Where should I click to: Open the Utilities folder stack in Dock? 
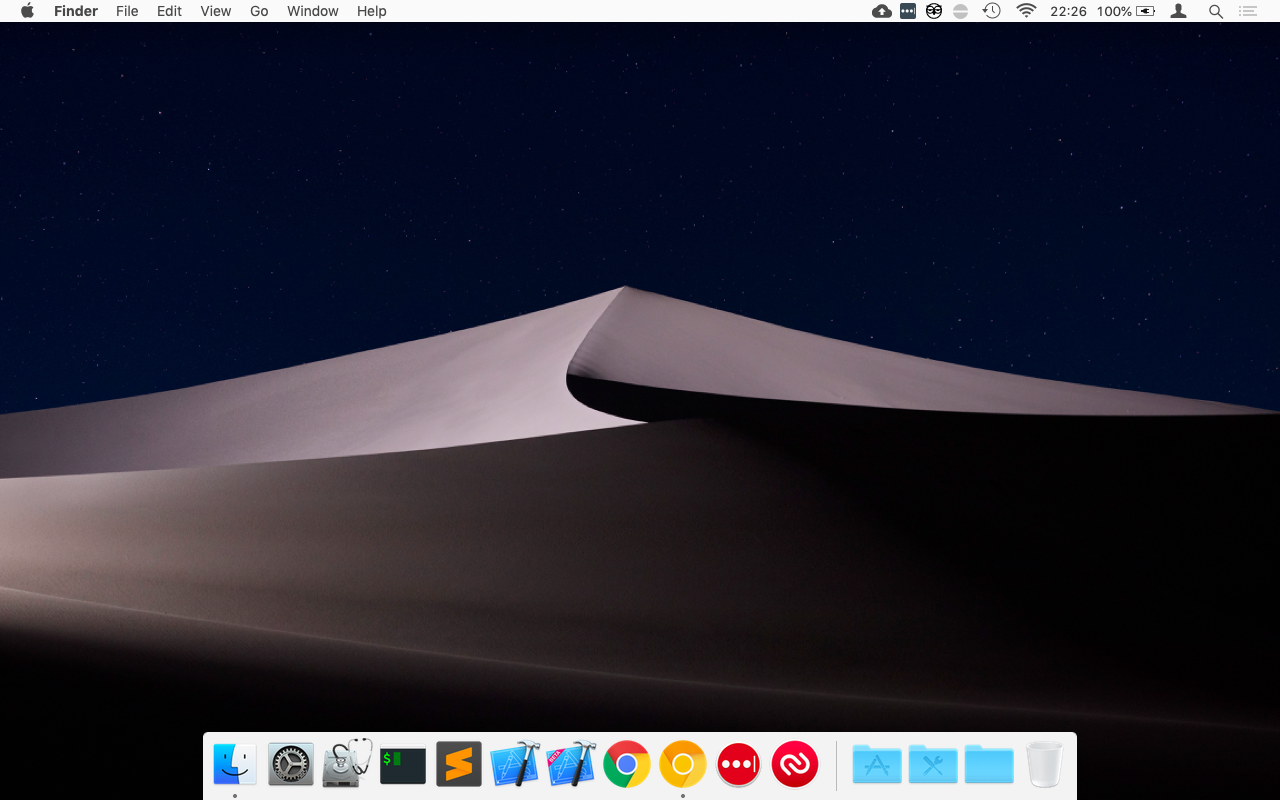pos(933,765)
